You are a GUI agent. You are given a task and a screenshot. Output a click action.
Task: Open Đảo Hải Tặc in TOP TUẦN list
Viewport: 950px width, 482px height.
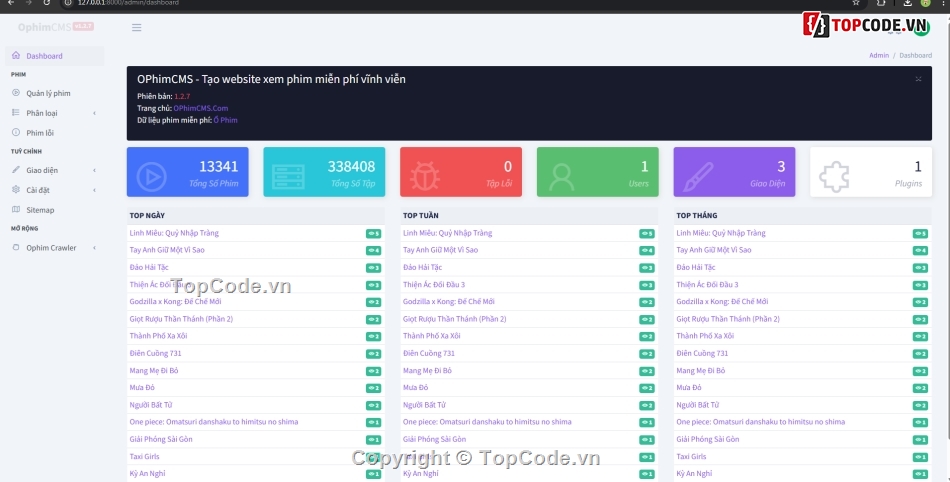click(422, 267)
